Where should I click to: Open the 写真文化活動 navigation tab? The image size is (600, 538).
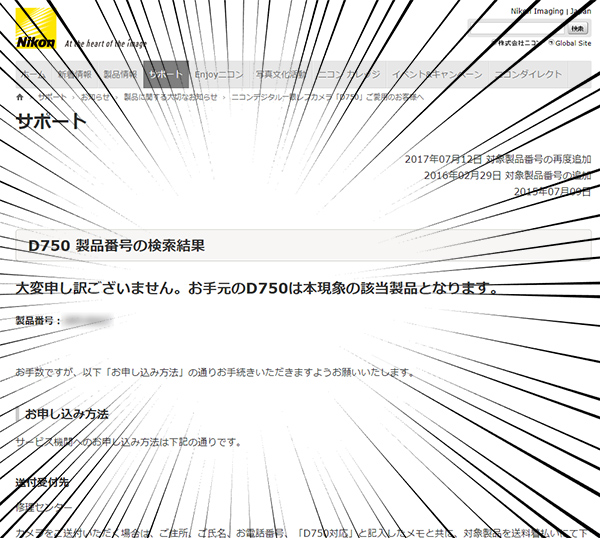click(x=280, y=74)
